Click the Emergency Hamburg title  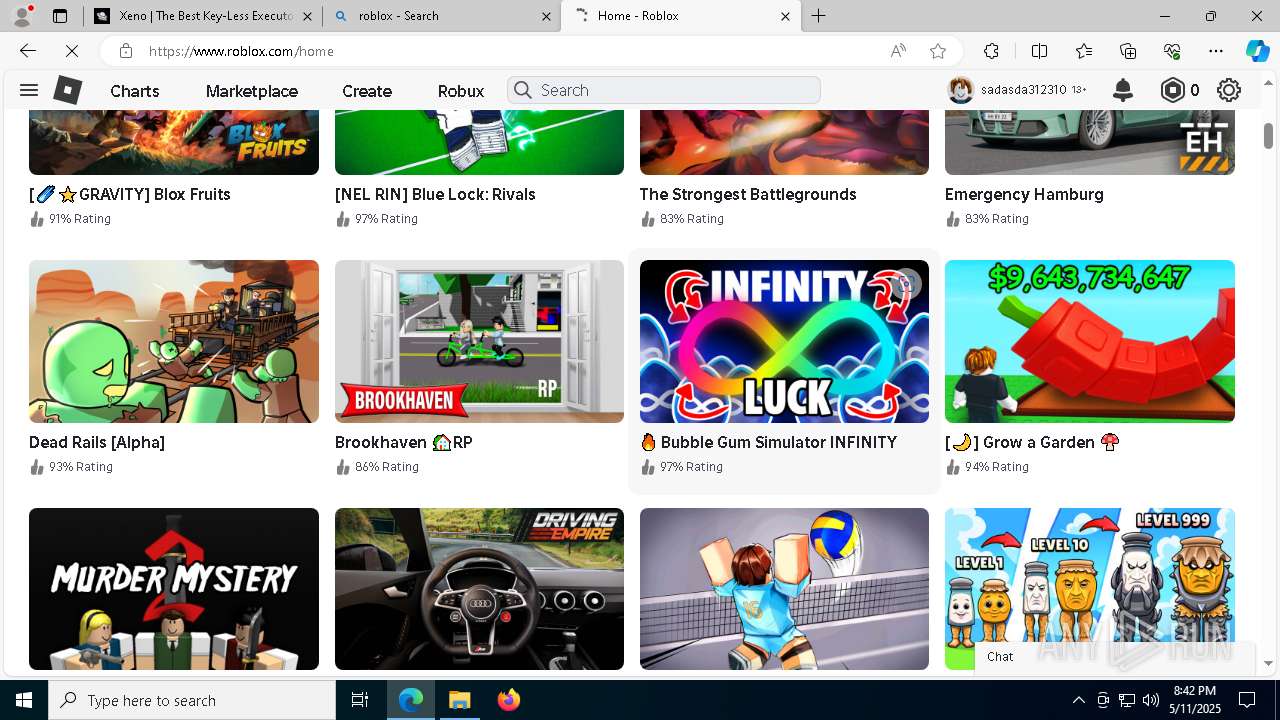coord(1024,194)
